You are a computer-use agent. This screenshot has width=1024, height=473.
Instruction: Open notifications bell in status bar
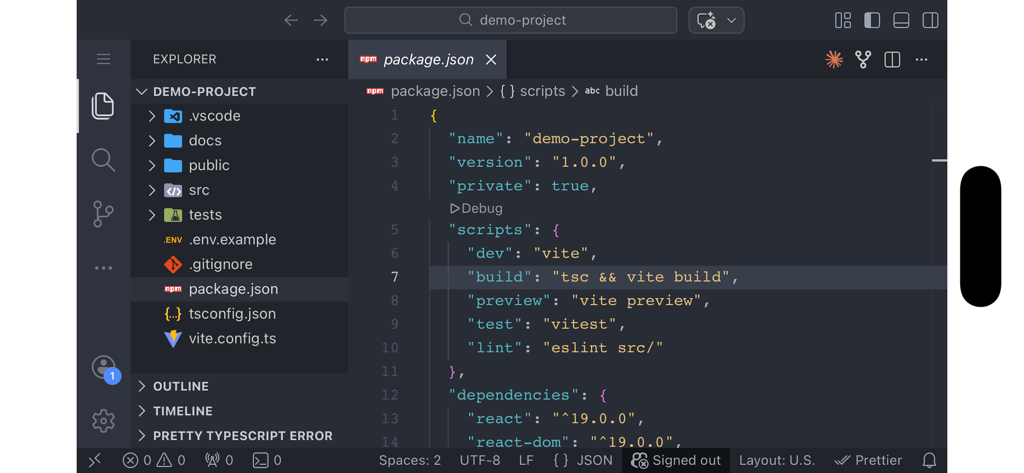(x=929, y=461)
